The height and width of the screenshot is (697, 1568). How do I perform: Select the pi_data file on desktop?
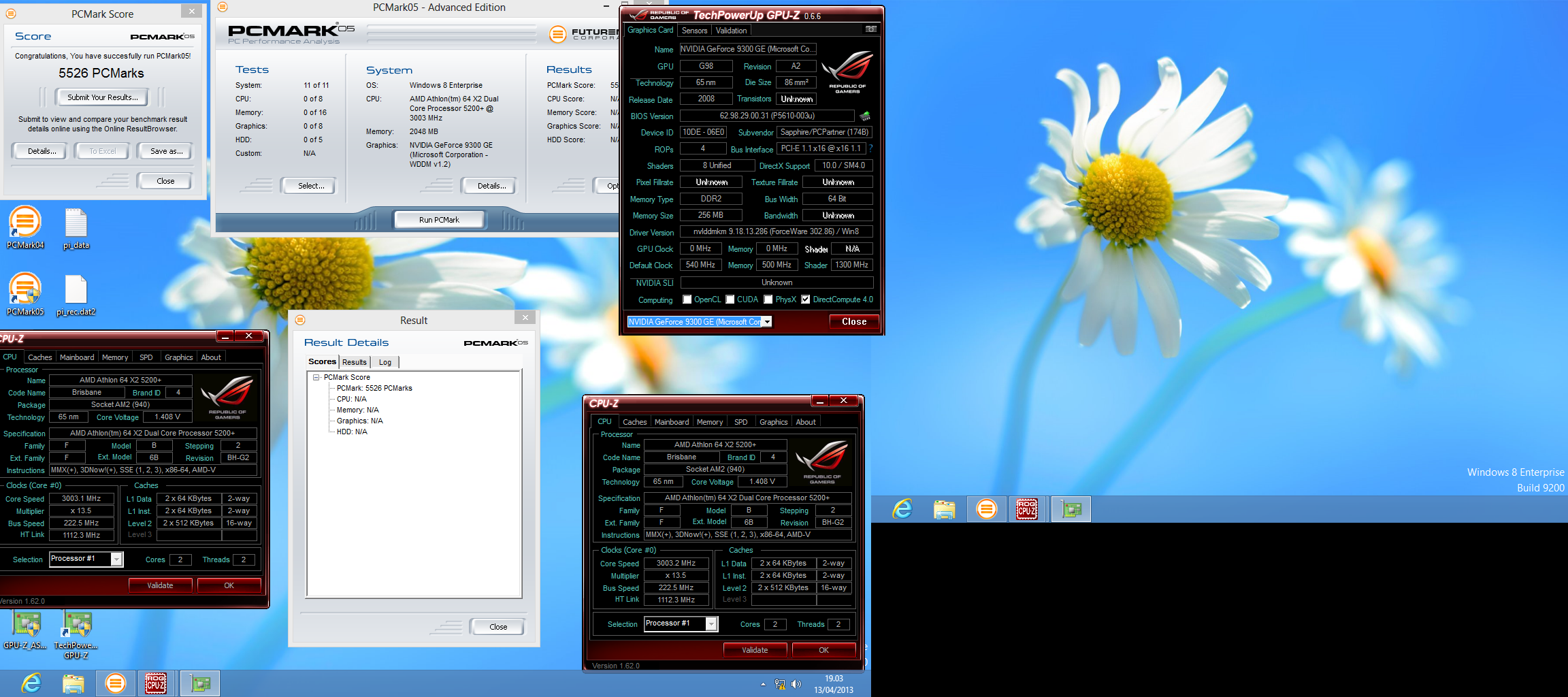click(76, 229)
